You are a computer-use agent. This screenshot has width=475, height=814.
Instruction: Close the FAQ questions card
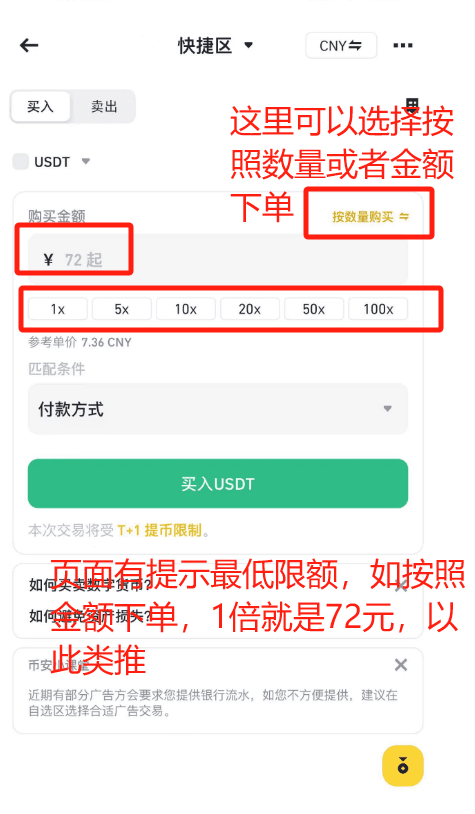[401, 587]
